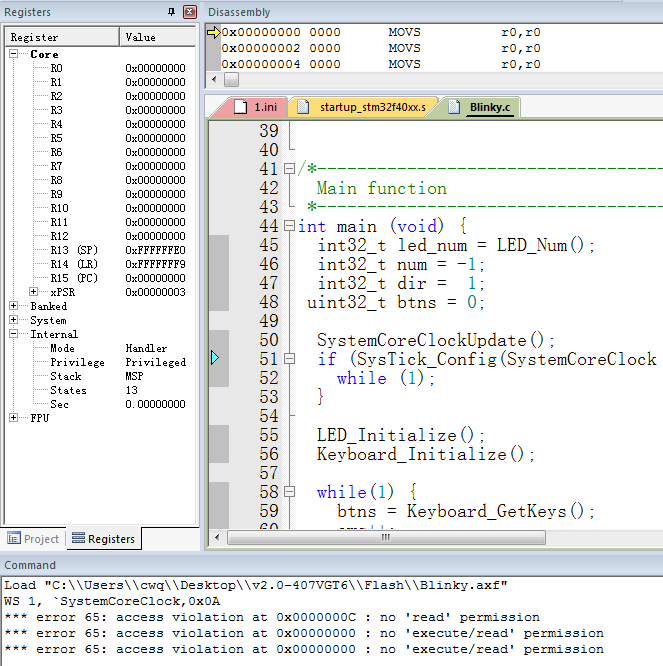Switch to the Project panel tab
This screenshot has height=666, width=663.
[x=33, y=539]
